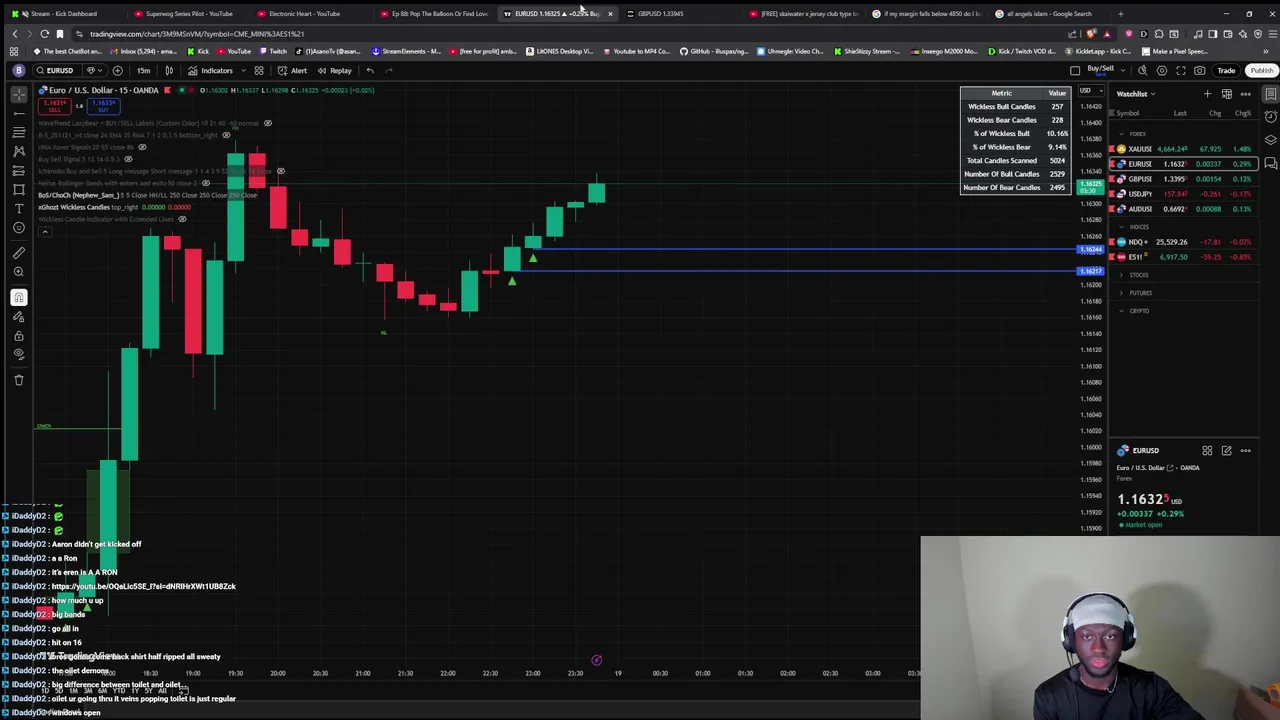Viewport: 1280px width, 720px height.
Task: Open watchlist advanced view icon
Action: tap(1227, 94)
